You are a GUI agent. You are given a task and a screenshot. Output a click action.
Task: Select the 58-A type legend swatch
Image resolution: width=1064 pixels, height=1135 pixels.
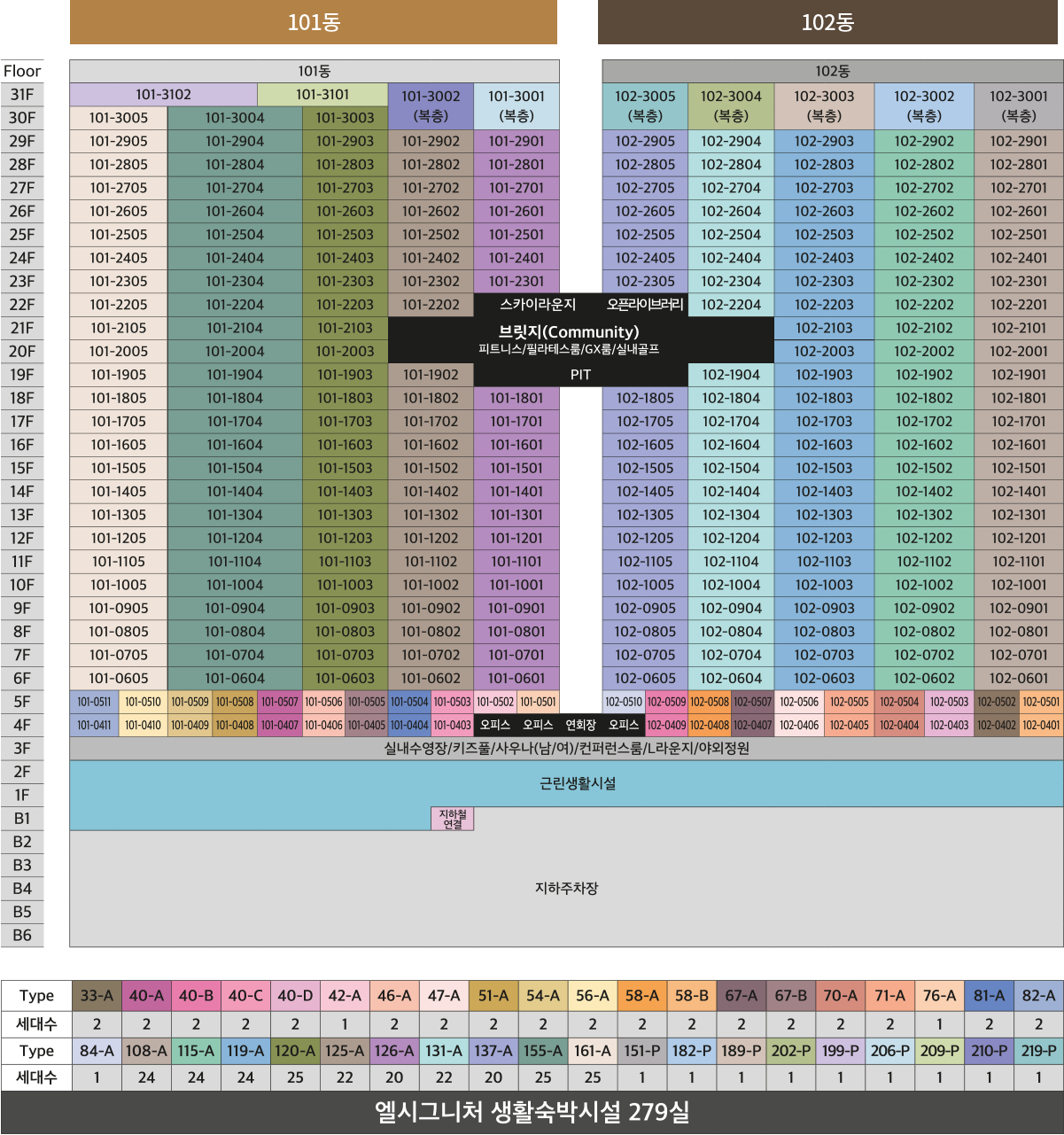642,996
